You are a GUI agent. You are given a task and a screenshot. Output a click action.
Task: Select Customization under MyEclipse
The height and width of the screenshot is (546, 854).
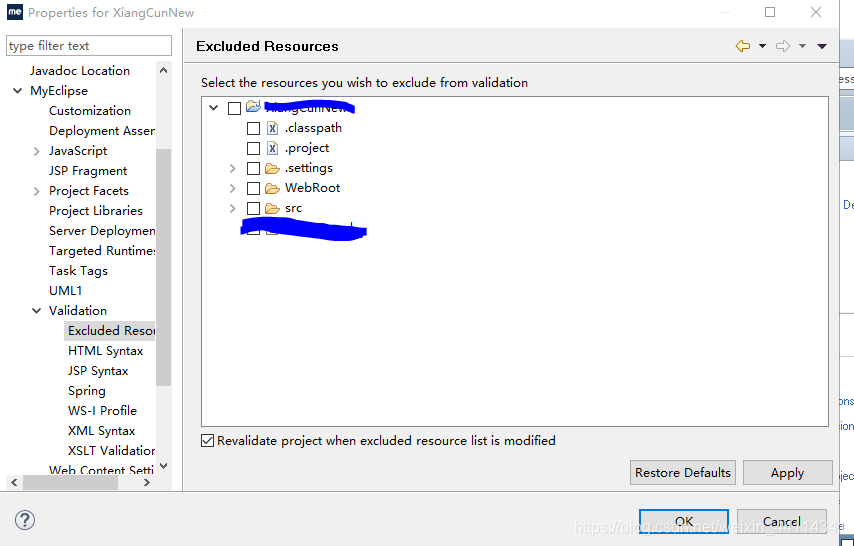(x=90, y=111)
